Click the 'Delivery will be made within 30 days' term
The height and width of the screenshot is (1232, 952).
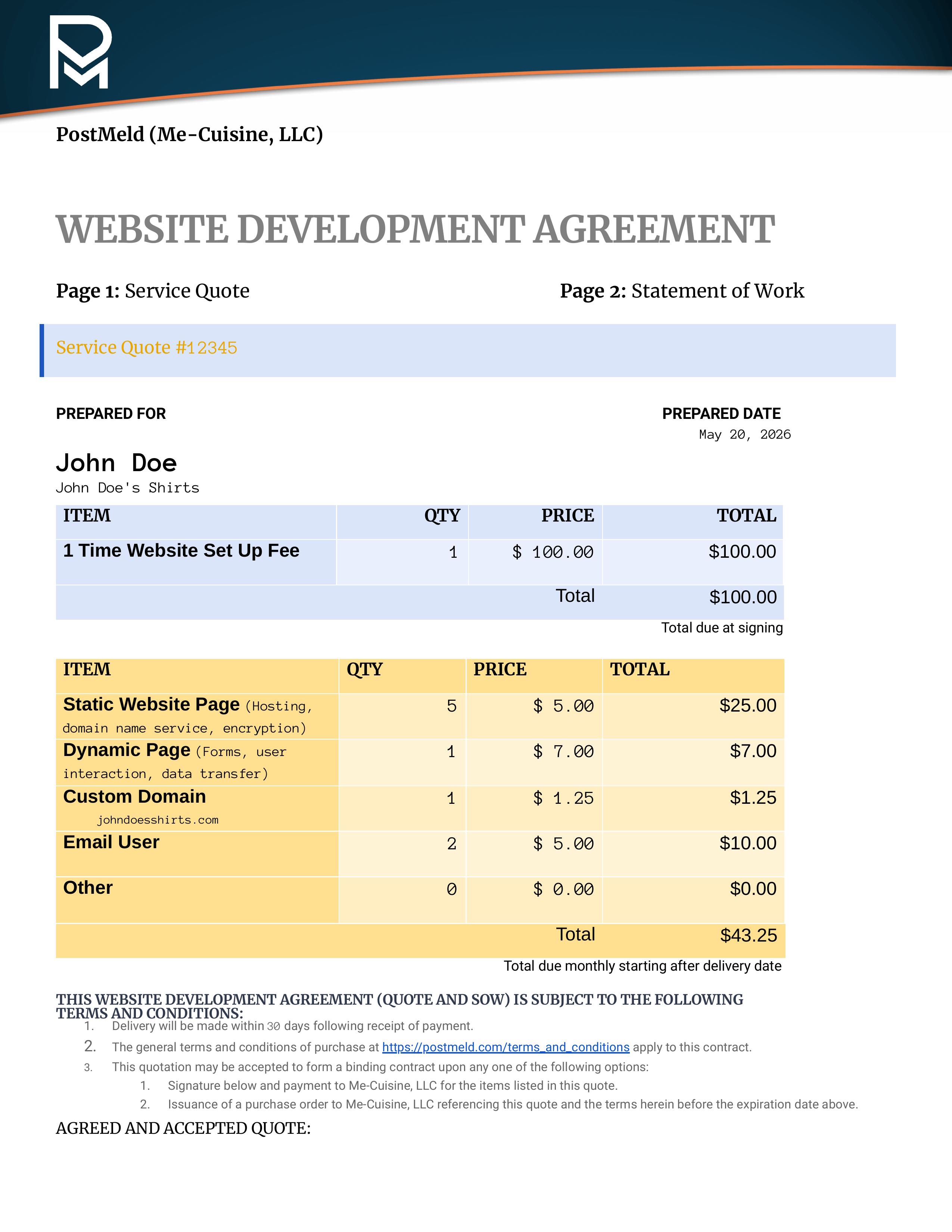(x=292, y=1026)
